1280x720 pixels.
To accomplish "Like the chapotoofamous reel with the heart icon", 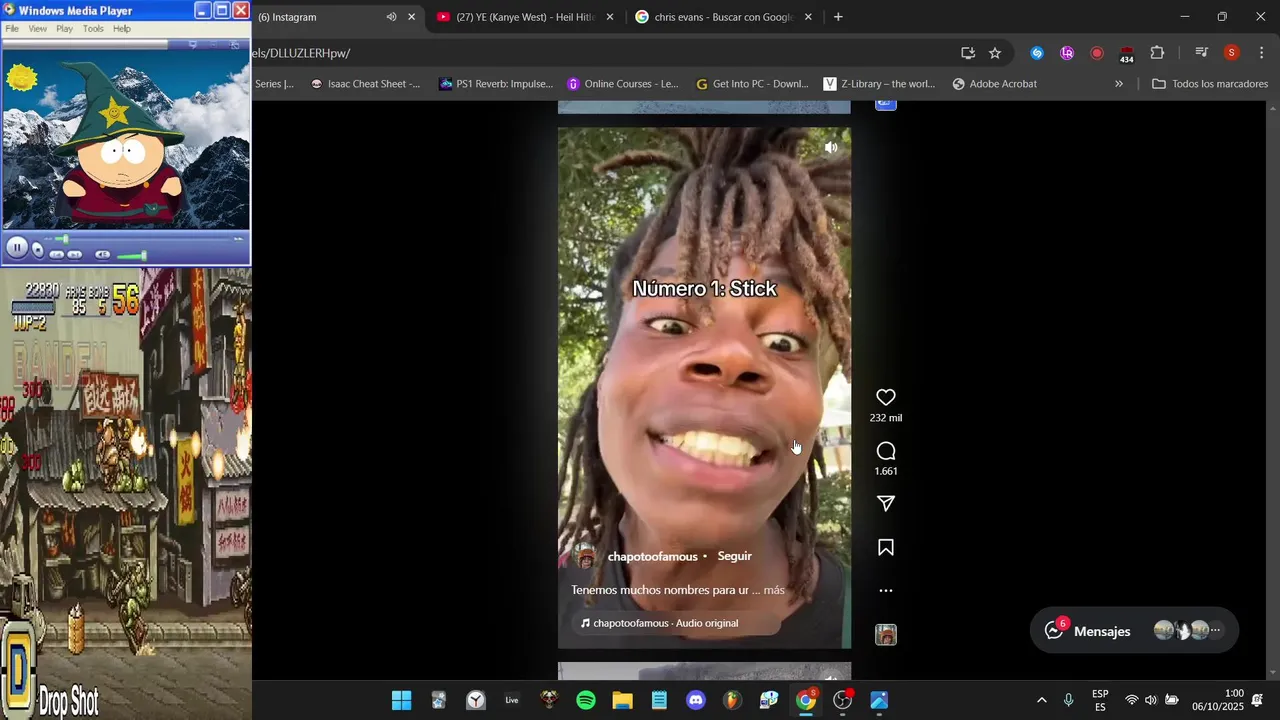I will pos(886,397).
